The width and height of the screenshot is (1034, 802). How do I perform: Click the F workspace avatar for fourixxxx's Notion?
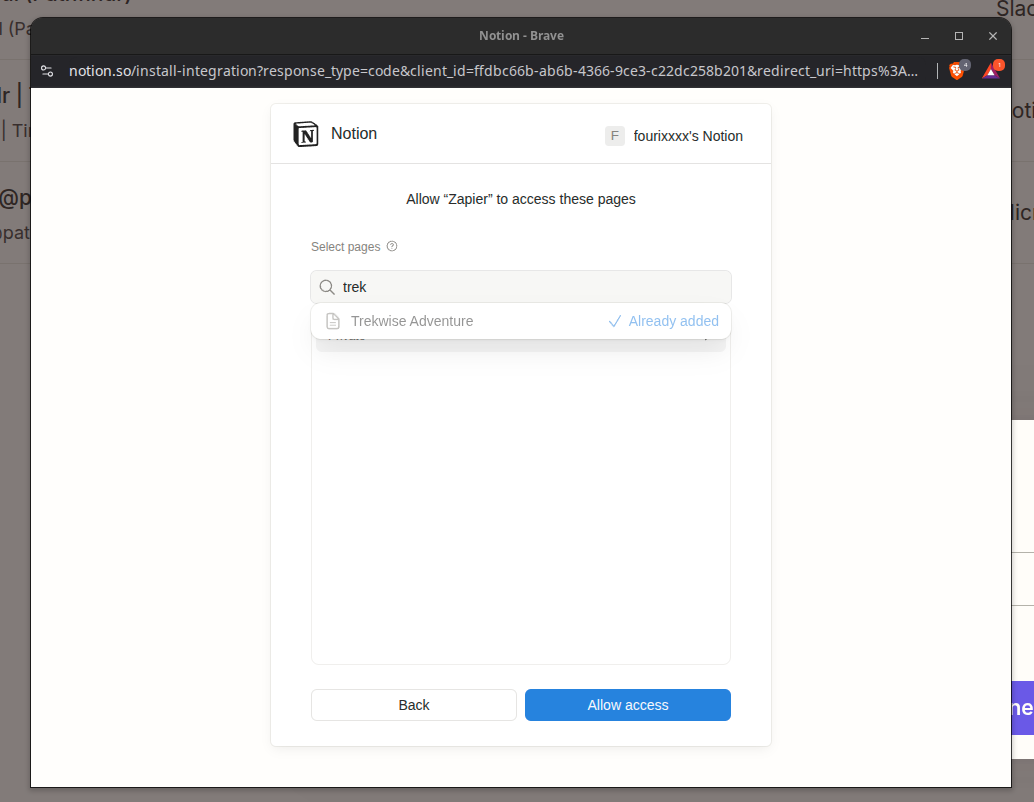[x=614, y=136]
